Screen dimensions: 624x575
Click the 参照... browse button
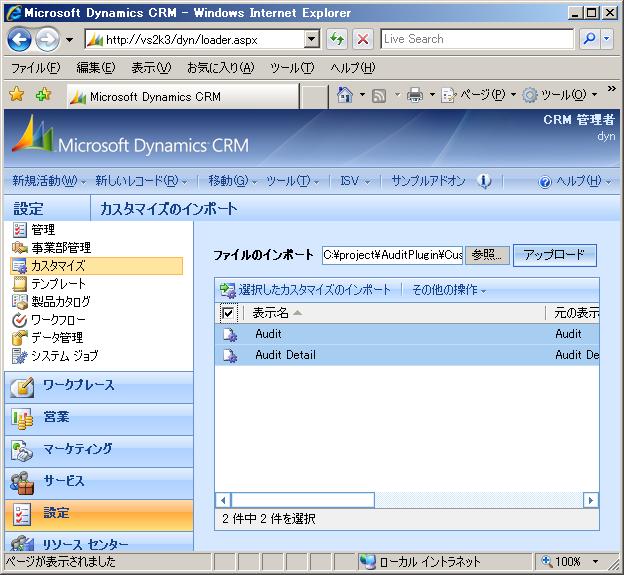[x=487, y=255]
